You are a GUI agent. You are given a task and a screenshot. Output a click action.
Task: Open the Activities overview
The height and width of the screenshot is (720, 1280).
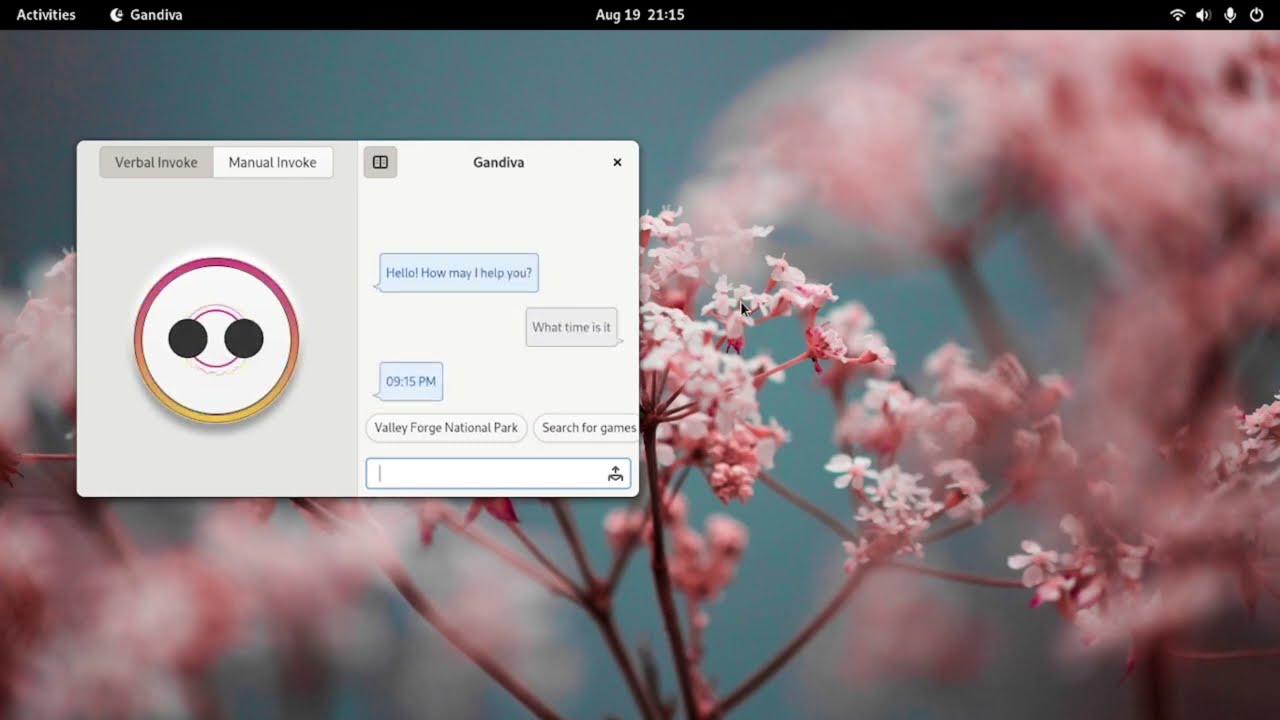46,15
